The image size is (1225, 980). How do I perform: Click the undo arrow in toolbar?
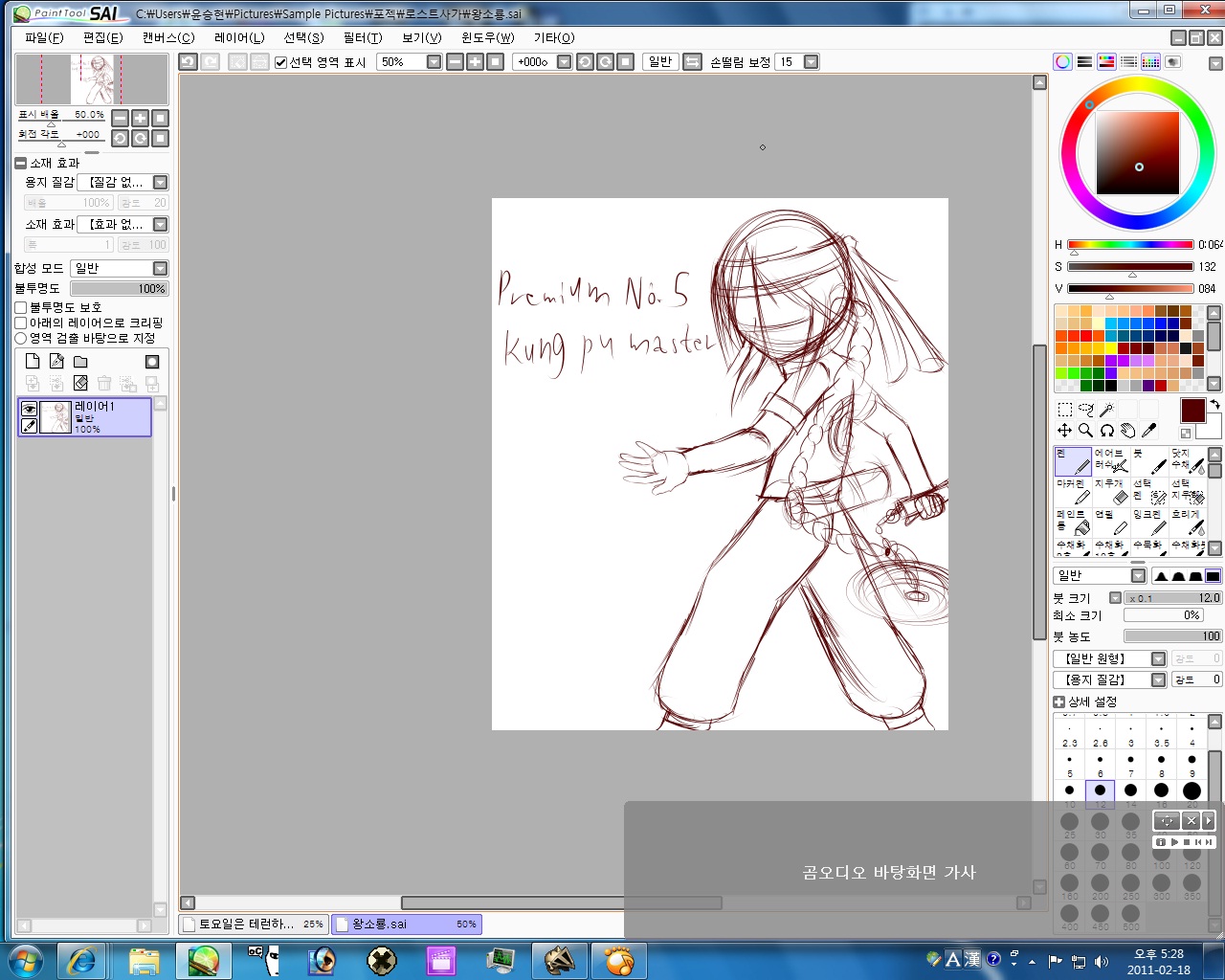click(x=189, y=61)
